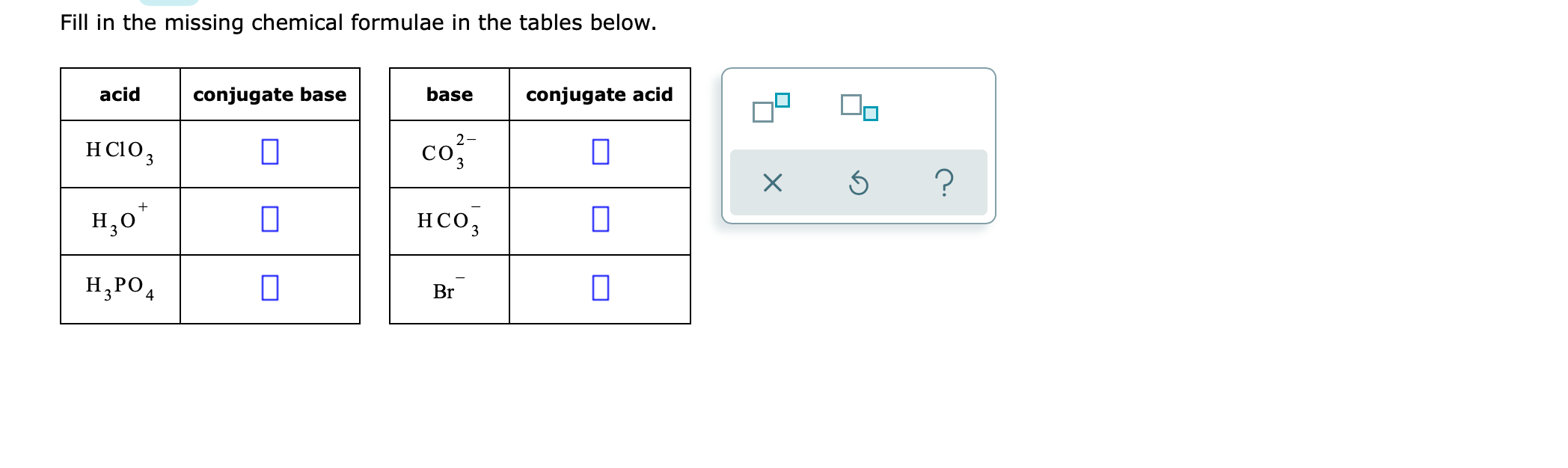
Task: Click the conjugate base column header
Action: click(x=270, y=94)
